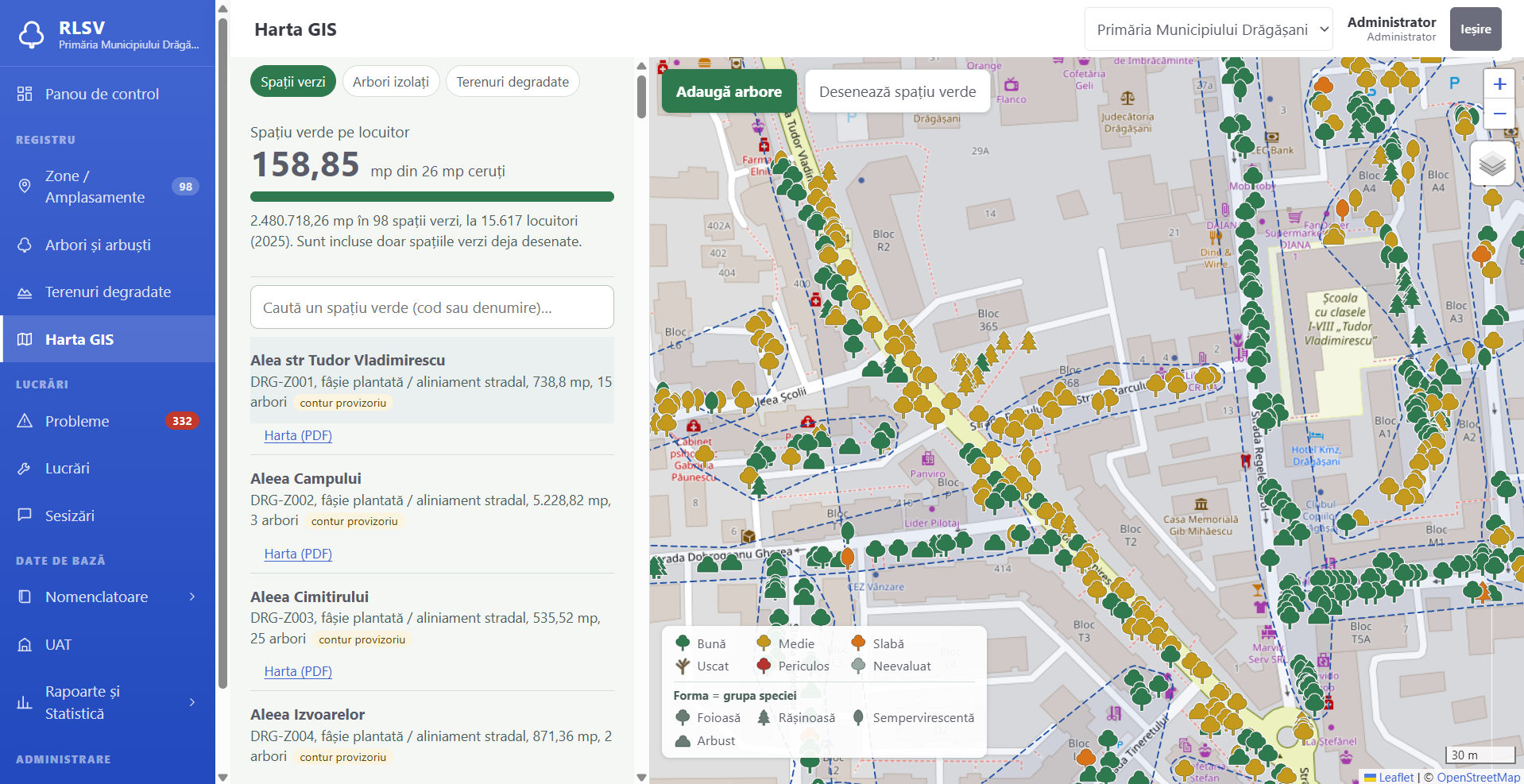1524x784 pixels.
Task: Zoom in on the map
Action: (1499, 83)
